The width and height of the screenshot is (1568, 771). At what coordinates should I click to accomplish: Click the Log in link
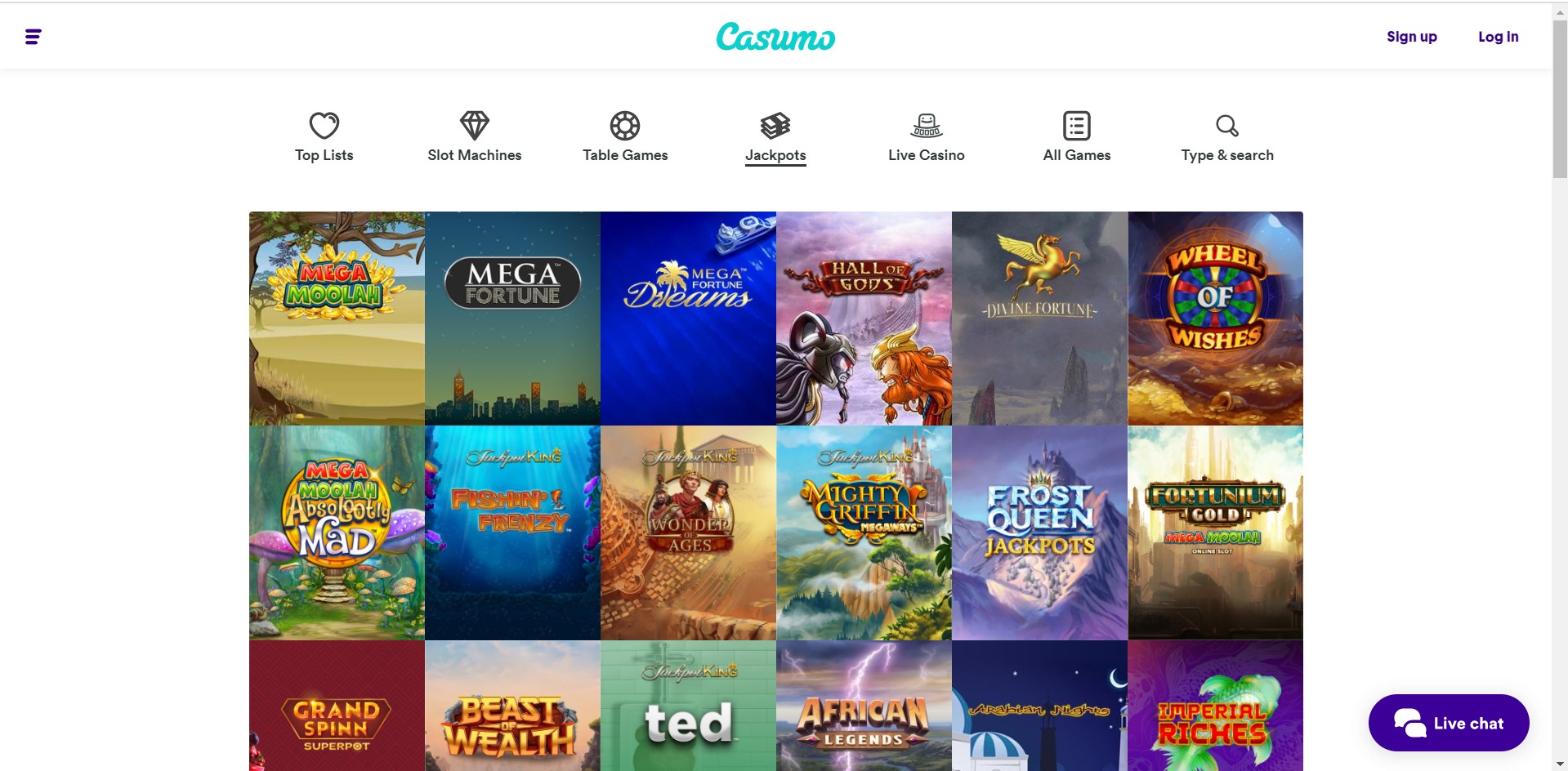point(1498,37)
